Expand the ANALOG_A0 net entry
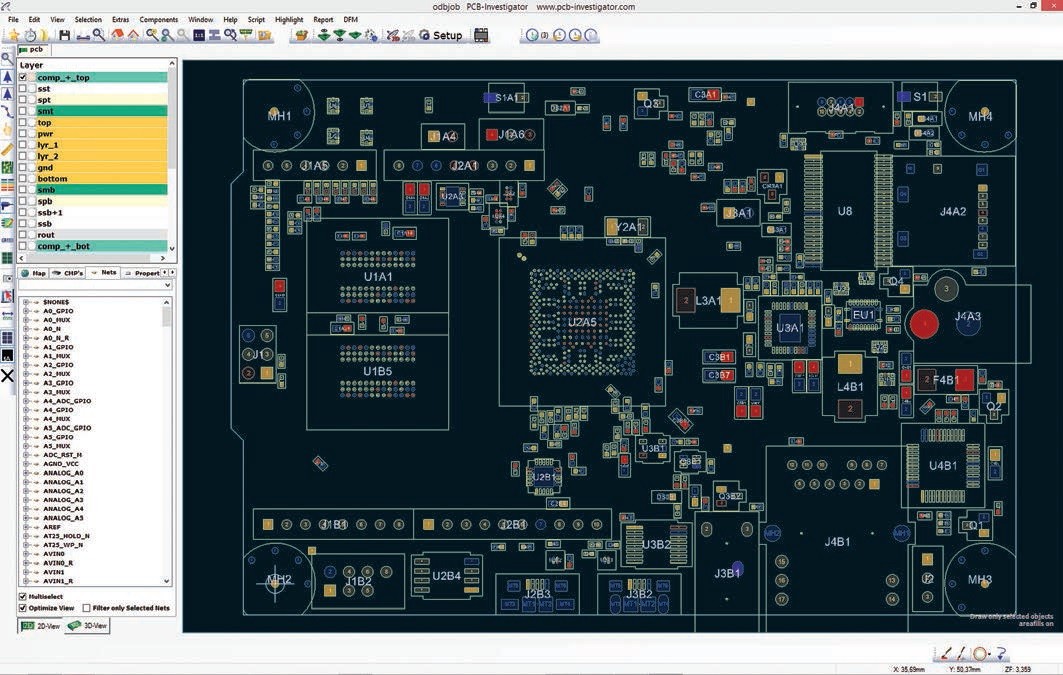The height and width of the screenshot is (675, 1063). point(27,473)
